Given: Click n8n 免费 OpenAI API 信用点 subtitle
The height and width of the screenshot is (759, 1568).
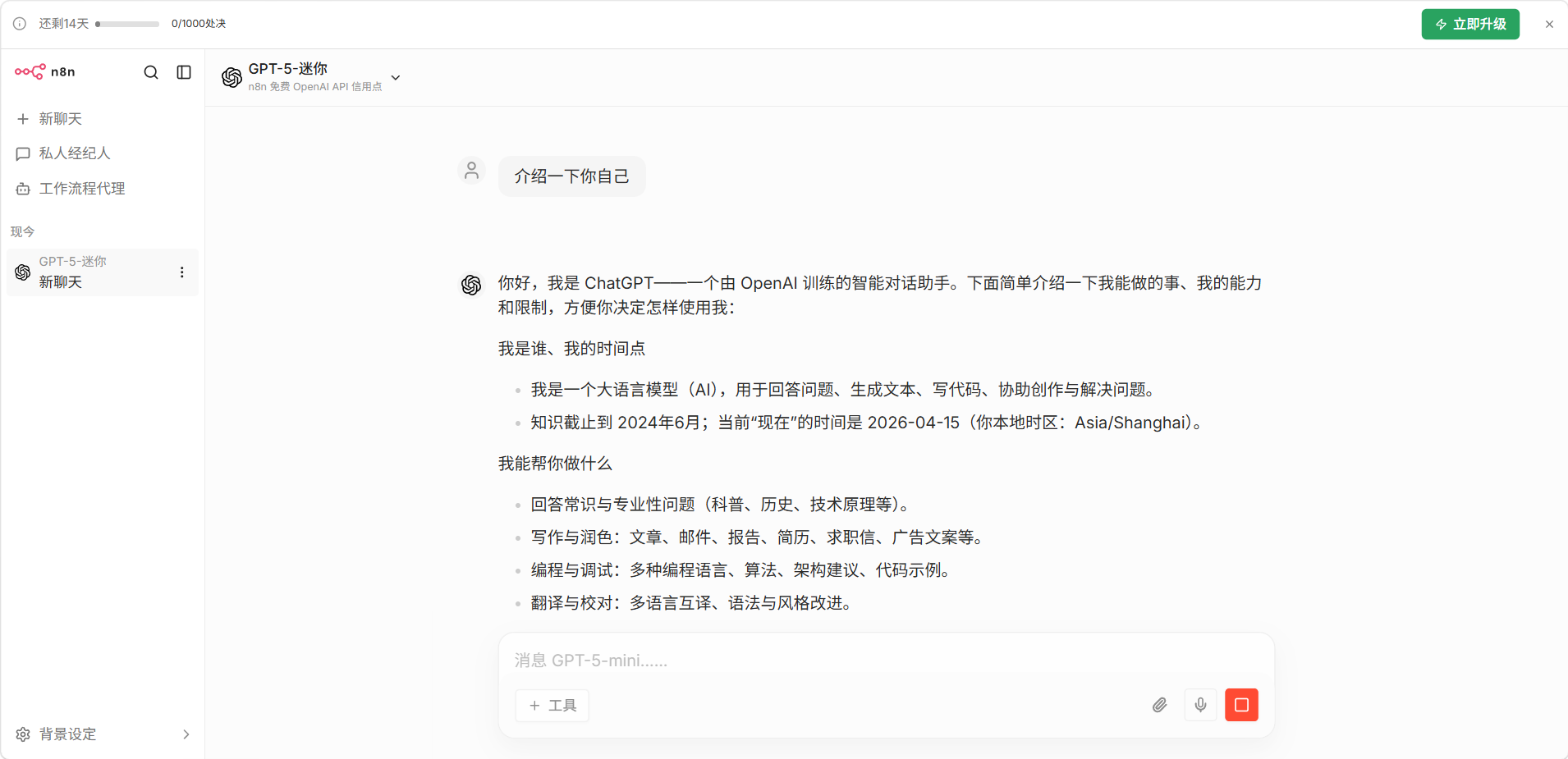Looking at the screenshot, I should coord(315,87).
